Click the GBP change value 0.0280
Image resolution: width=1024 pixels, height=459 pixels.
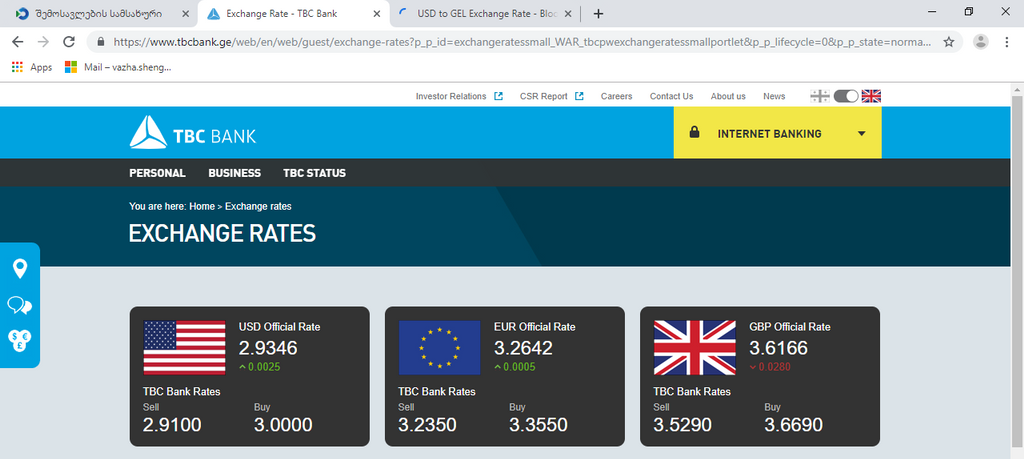[774, 367]
